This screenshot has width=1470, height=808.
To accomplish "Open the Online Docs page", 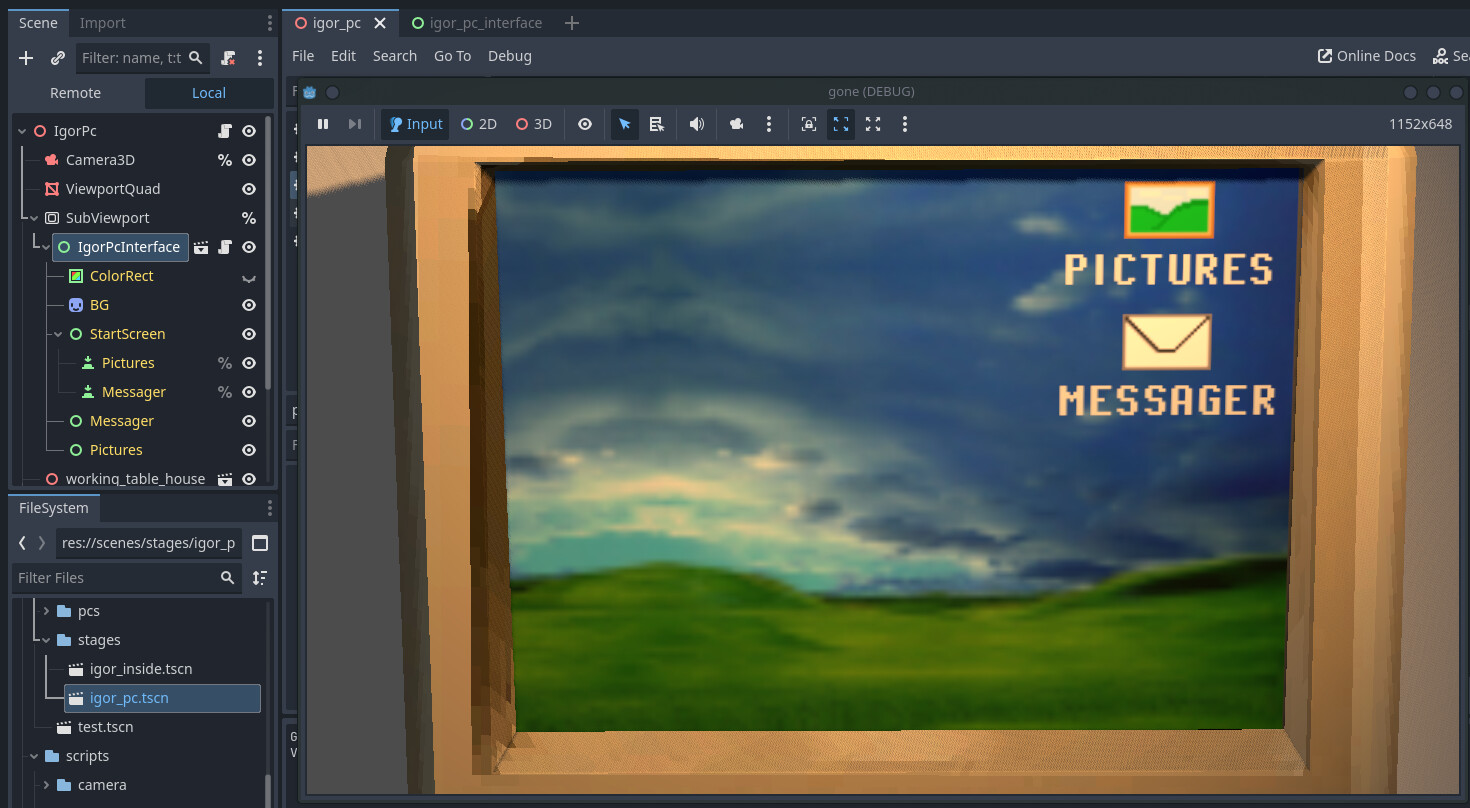I will coord(1366,56).
